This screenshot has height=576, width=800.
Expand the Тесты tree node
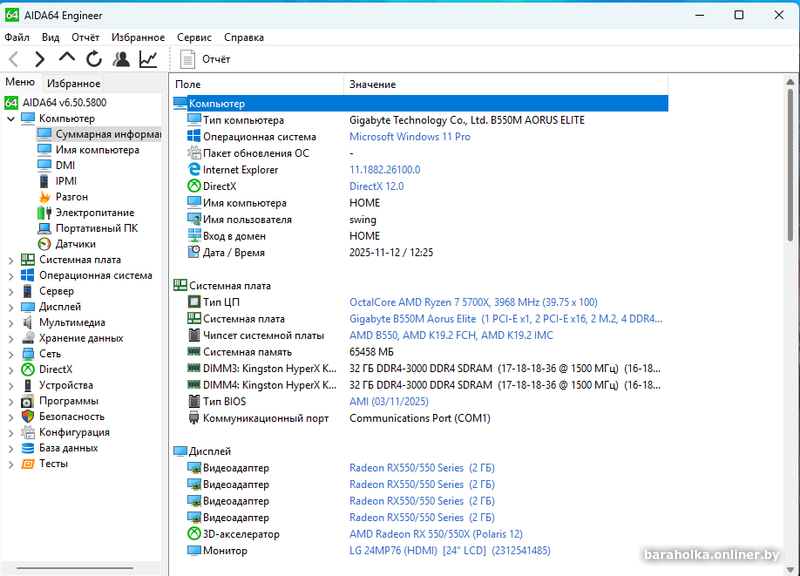point(10,464)
